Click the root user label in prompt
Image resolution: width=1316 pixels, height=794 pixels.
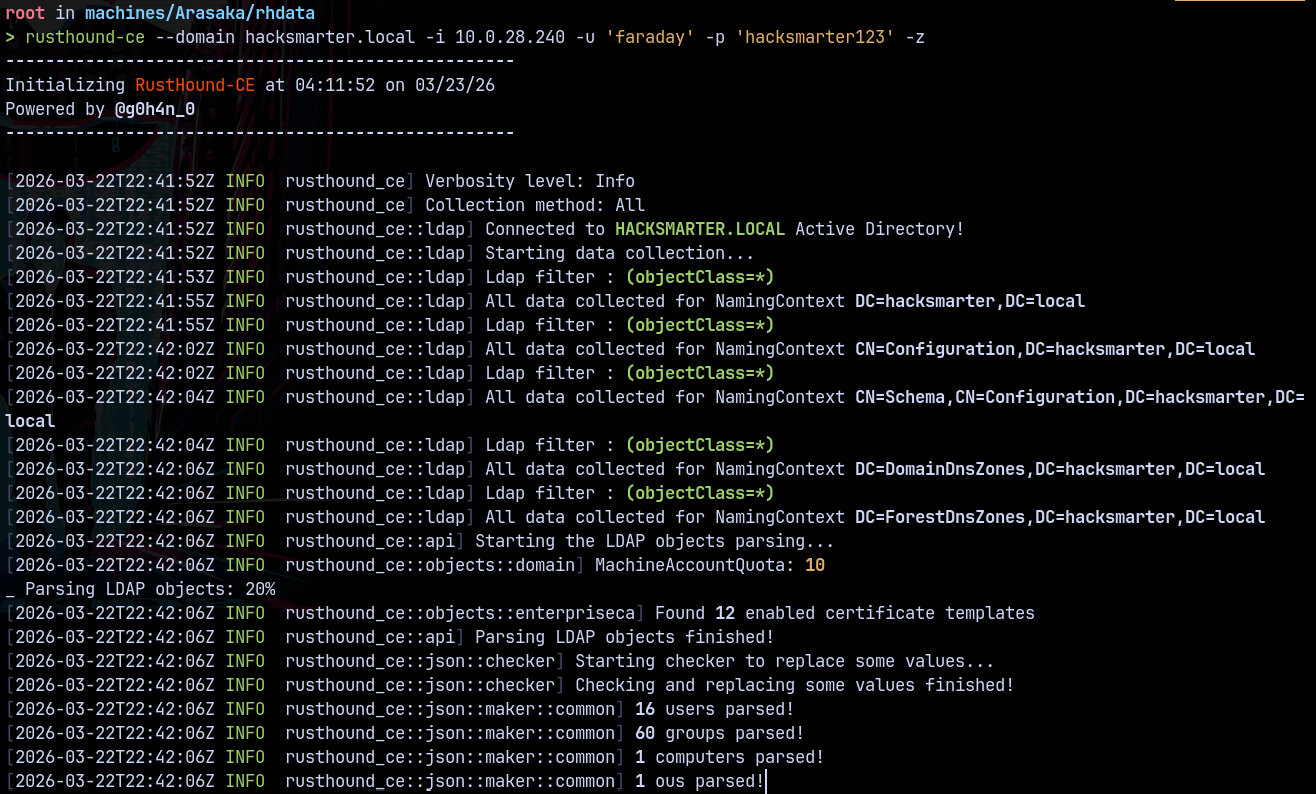[25, 12]
